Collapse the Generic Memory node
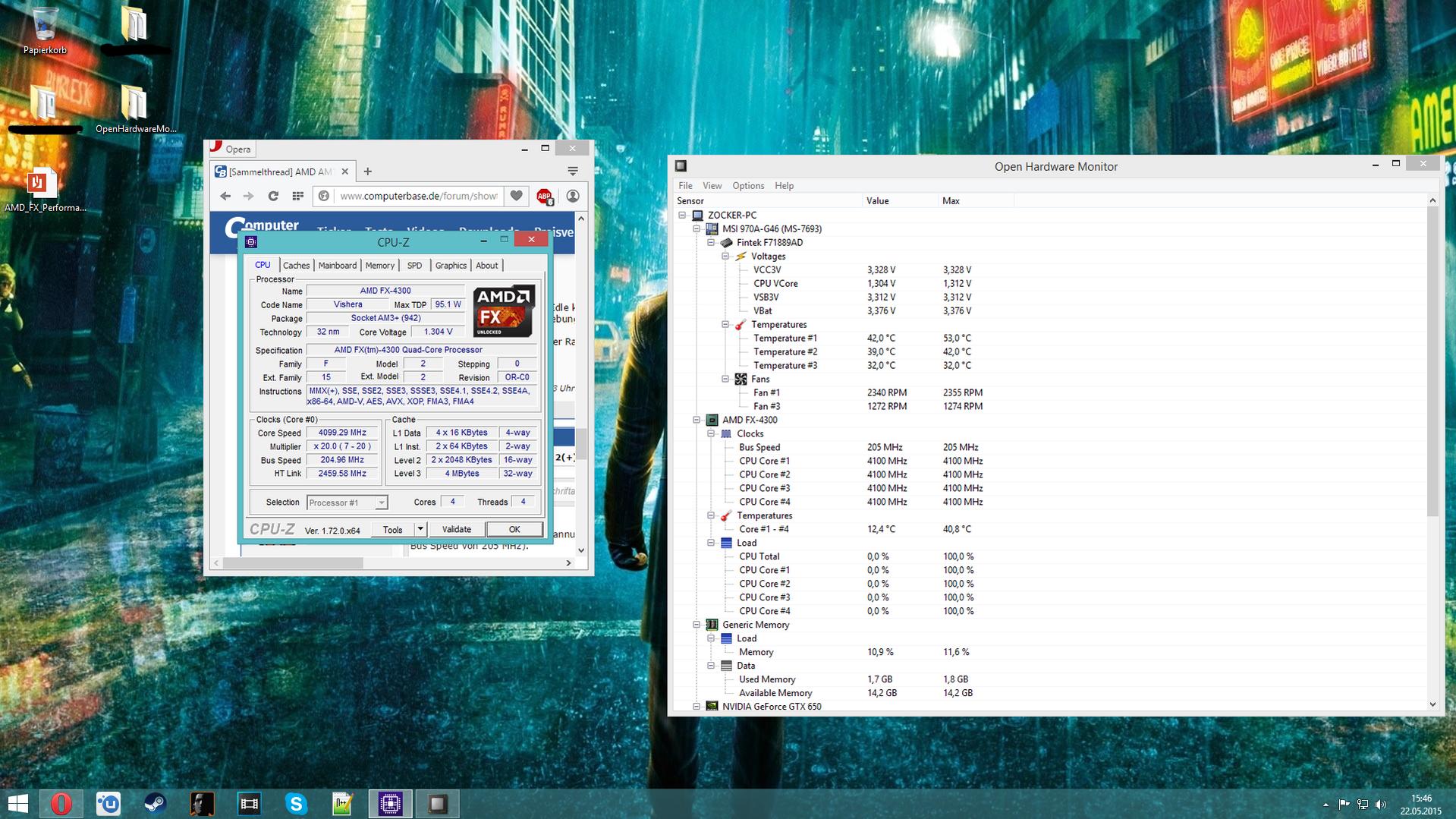Image resolution: width=1456 pixels, height=819 pixels. click(x=697, y=625)
